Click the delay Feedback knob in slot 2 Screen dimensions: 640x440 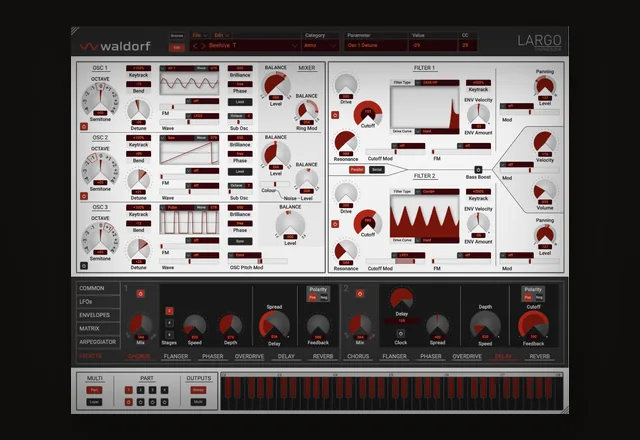pyautogui.click(x=533, y=326)
